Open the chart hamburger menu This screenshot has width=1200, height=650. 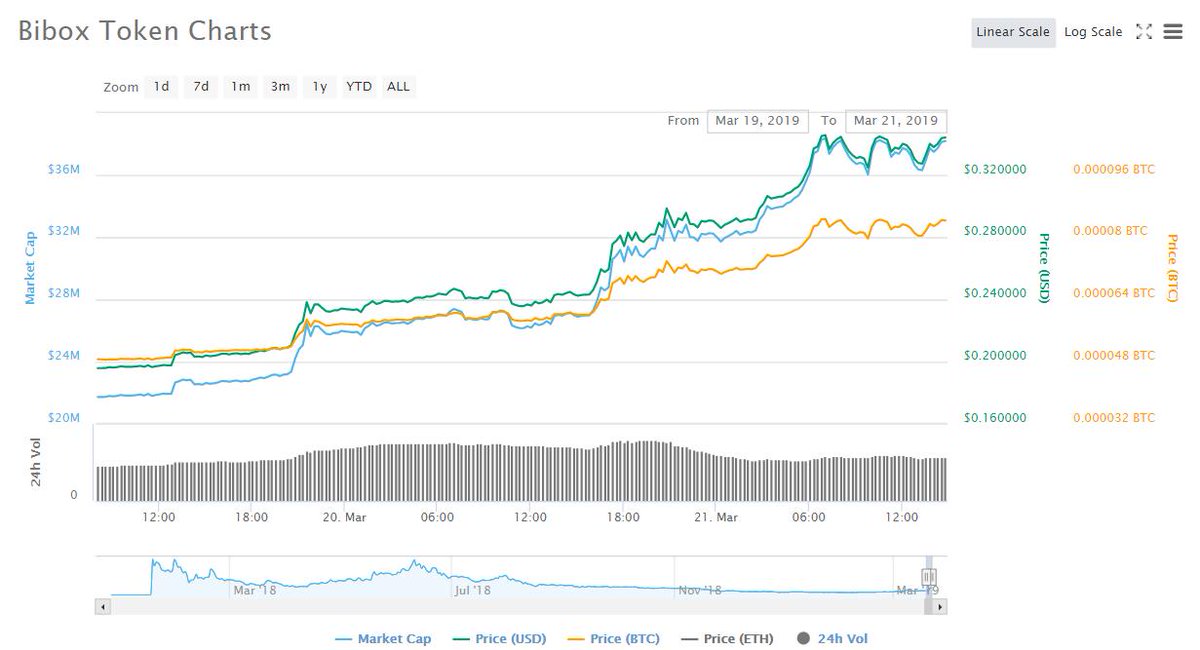[1173, 32]
